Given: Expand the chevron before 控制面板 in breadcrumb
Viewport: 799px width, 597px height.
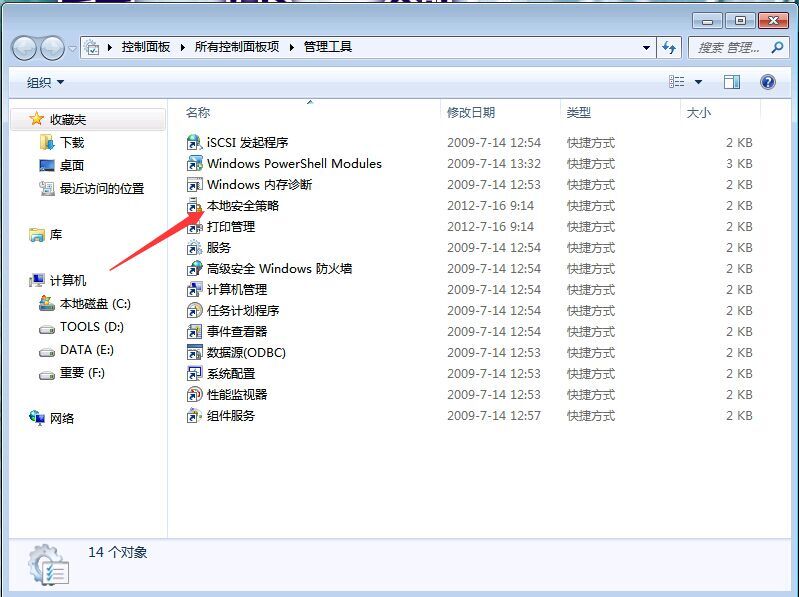Looking at the screenshot, I should click(x=110, y=47).
